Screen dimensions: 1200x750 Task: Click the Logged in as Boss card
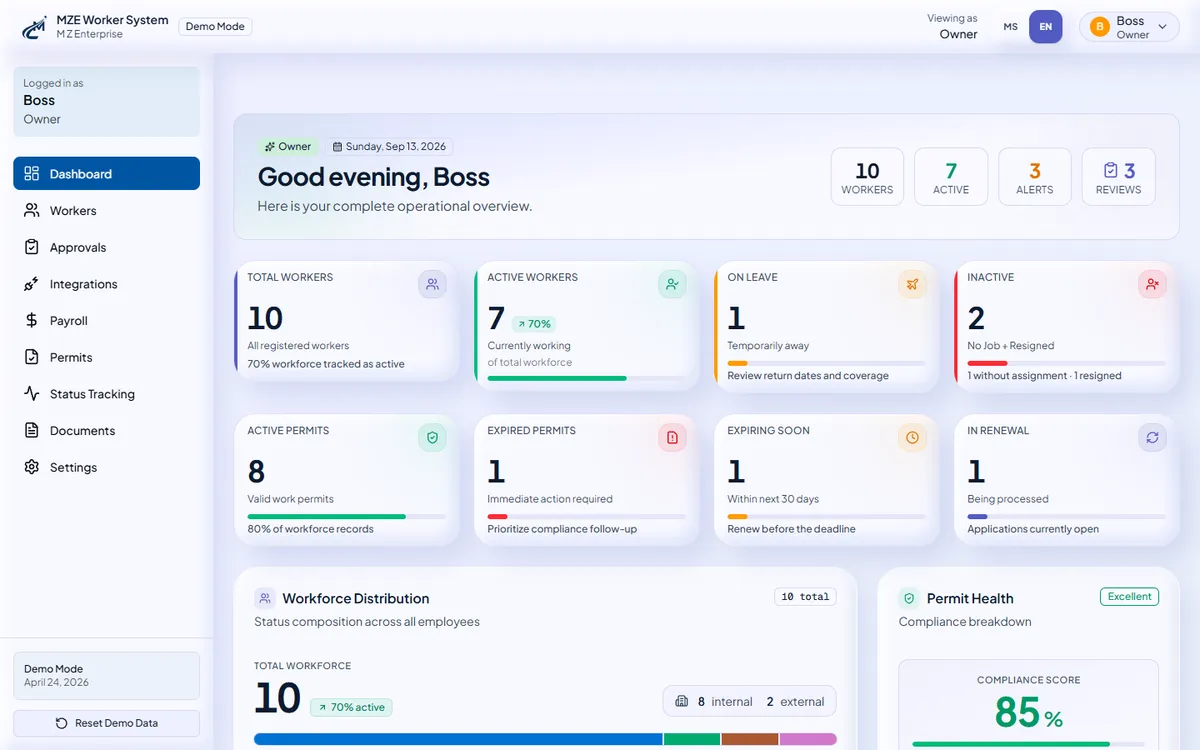[106, 101]
